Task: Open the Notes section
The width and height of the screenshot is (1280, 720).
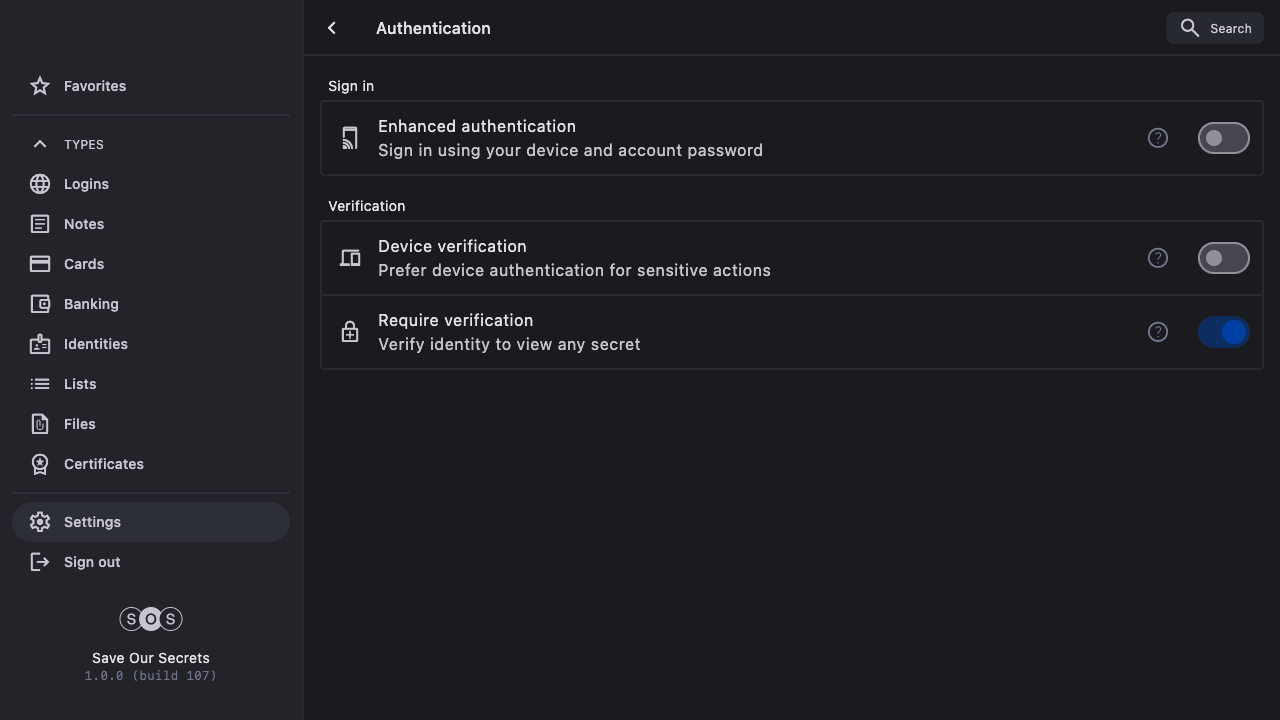Action: click(x=84, y=224)
